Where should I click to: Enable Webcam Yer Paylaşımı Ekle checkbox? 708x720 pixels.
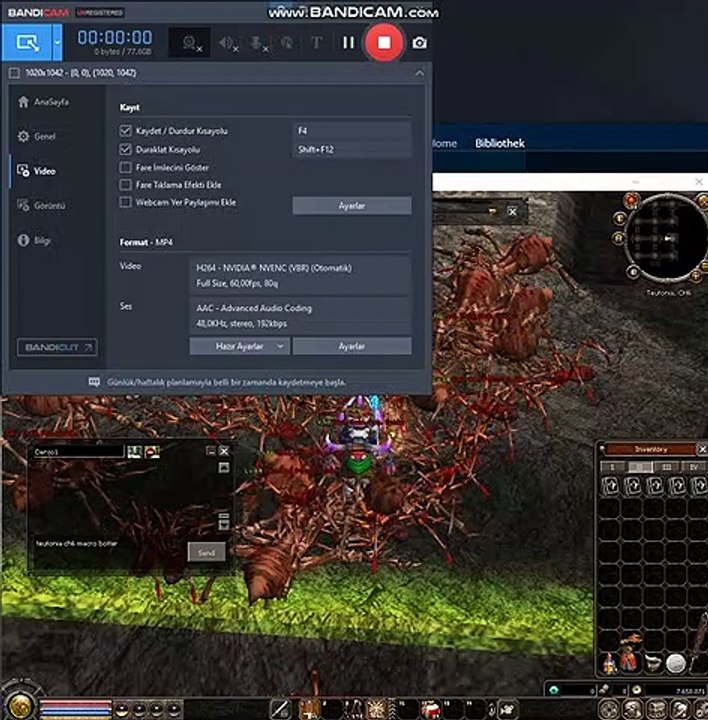pyautogui.click(x=125, y=202)
